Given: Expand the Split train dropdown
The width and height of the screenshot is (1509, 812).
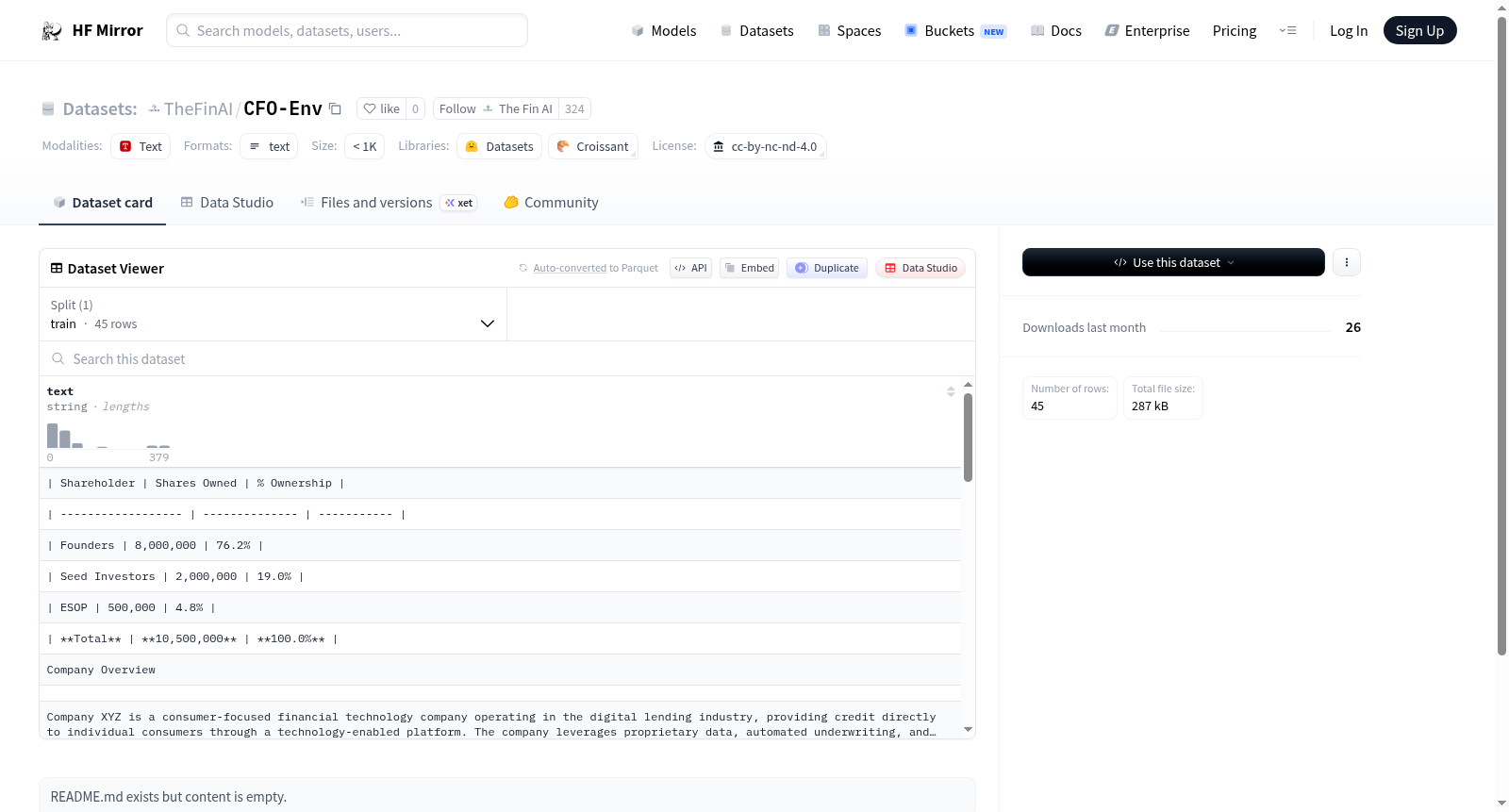Looking at the screenshot, I should (274, 314).
